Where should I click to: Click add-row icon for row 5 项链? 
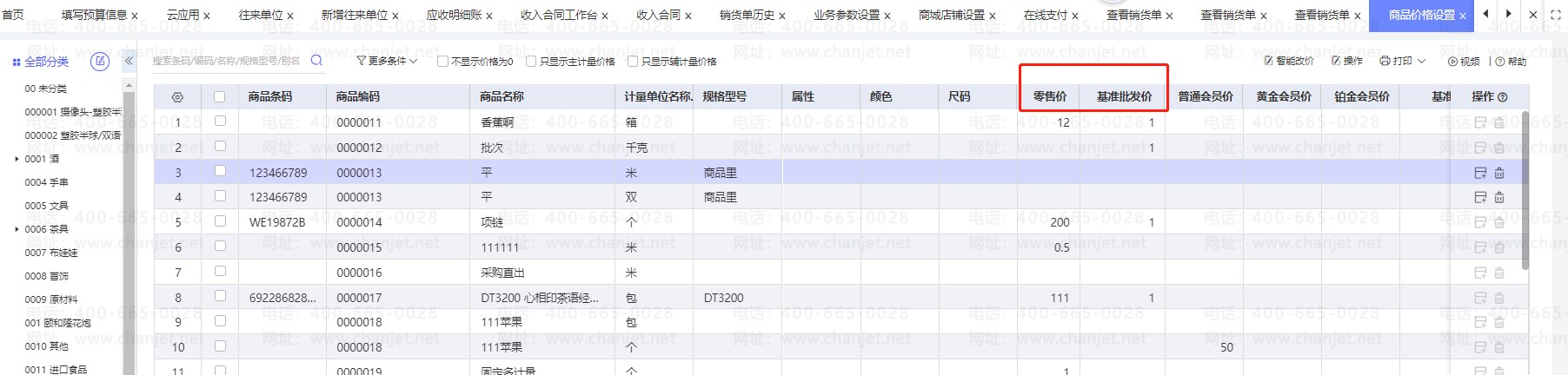1481,222
